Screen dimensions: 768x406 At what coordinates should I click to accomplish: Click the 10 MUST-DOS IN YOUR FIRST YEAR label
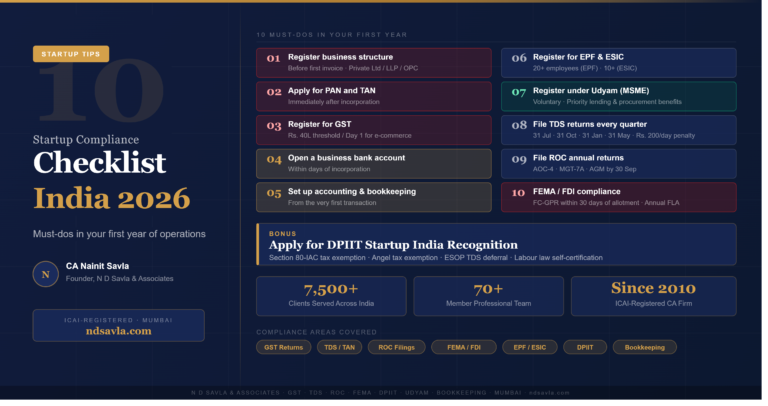(x=332, y=35)
